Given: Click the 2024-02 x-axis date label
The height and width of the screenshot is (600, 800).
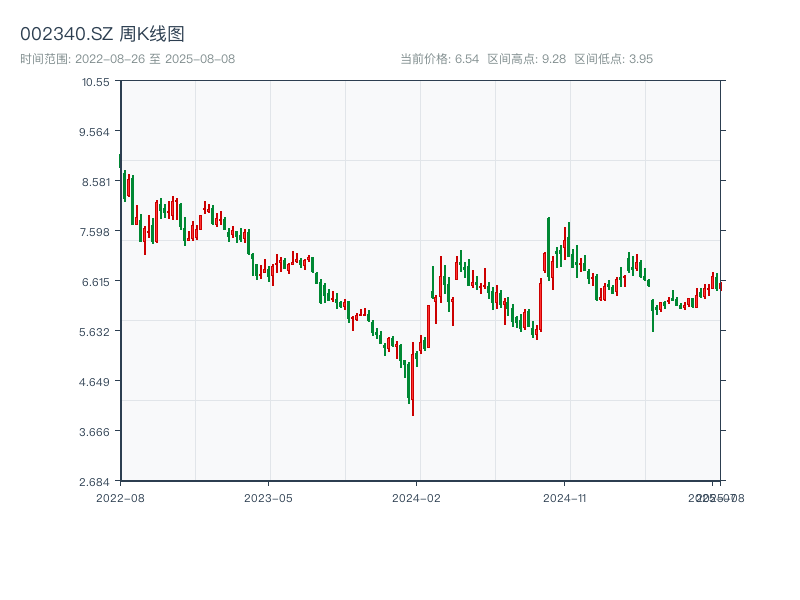Looking at the screenshot, I should click(416, 497).
